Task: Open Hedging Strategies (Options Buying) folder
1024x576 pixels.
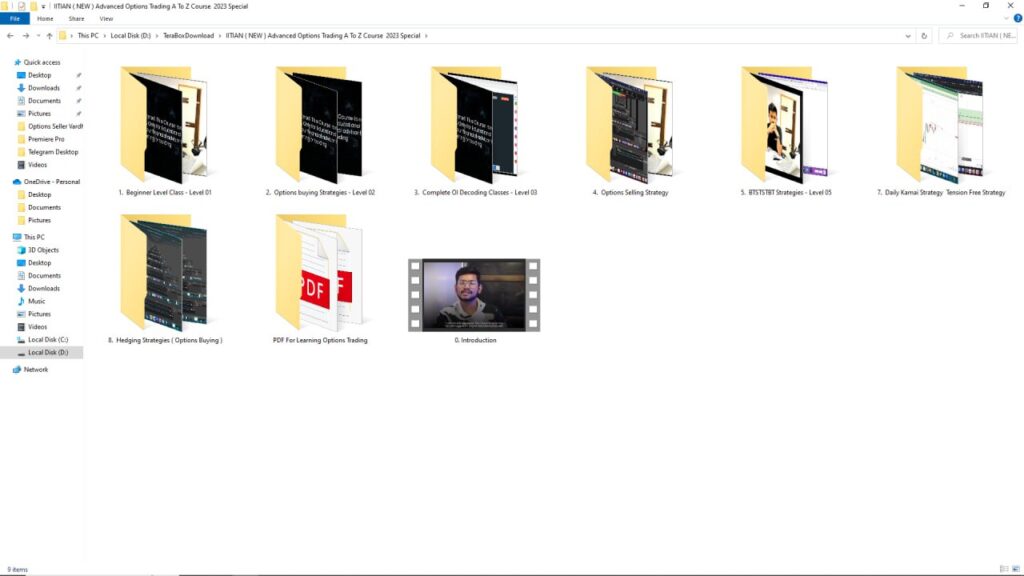Action: [x=165, y=278]
